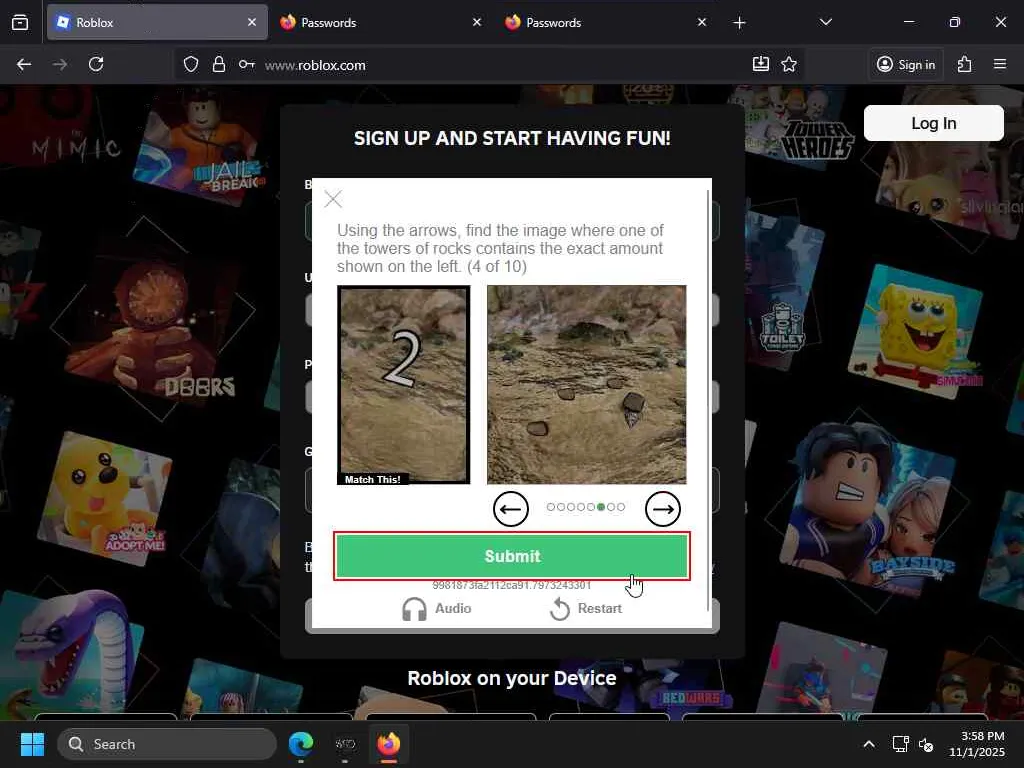
Task: Show the previous captcha image
Action: tap(511, 509)
